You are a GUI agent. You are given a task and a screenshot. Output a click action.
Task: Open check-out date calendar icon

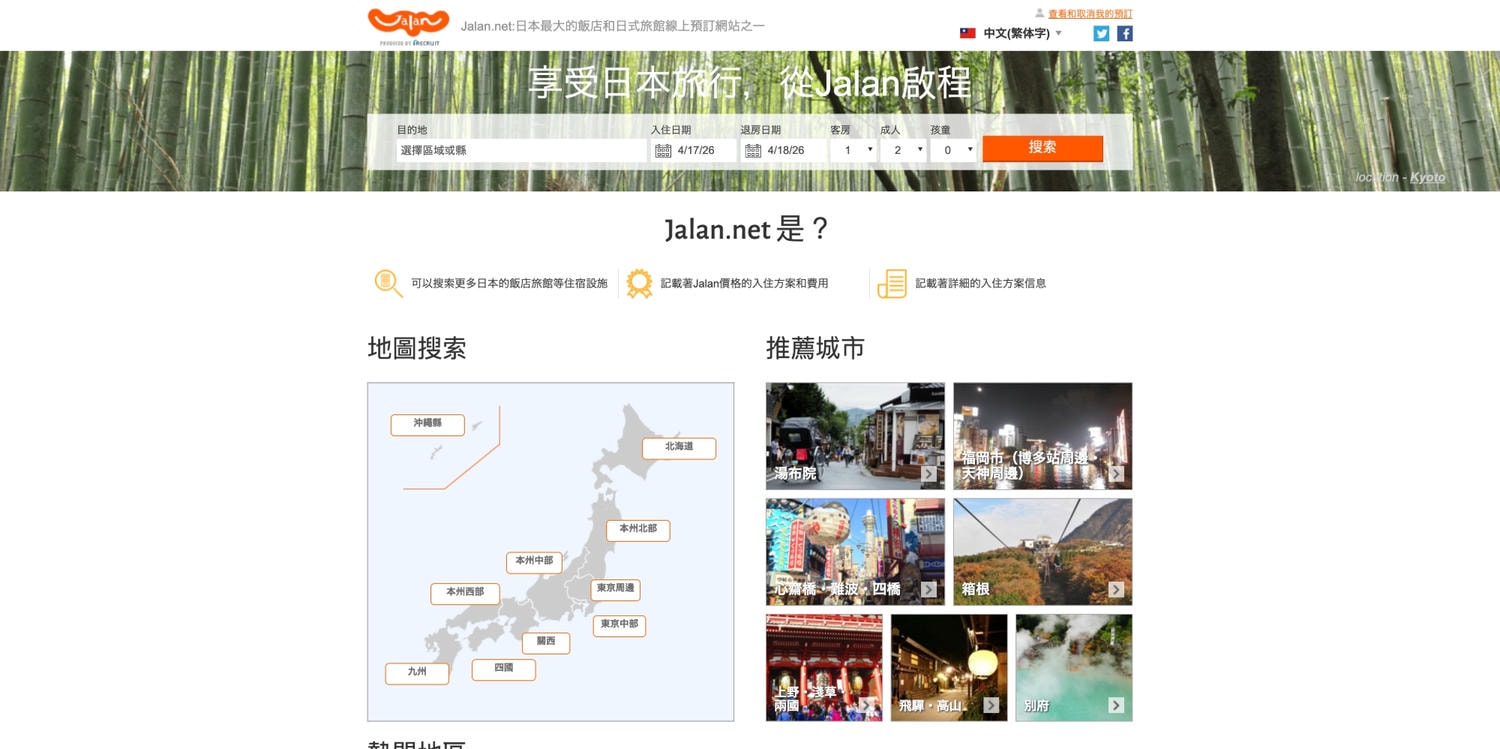753,151
